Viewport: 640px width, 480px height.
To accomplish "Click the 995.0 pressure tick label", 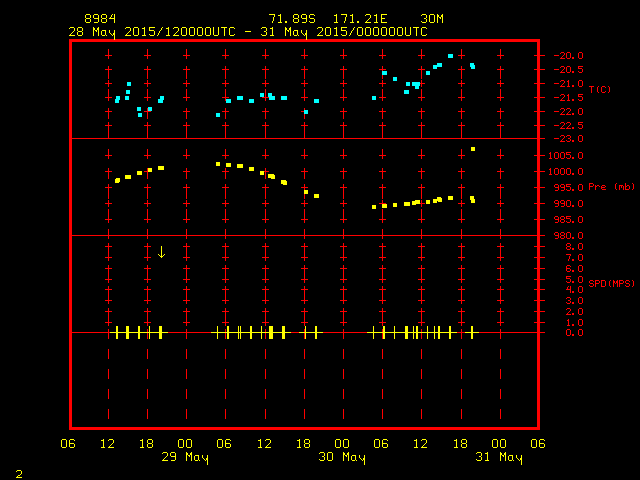I will [x=568, y=187].
